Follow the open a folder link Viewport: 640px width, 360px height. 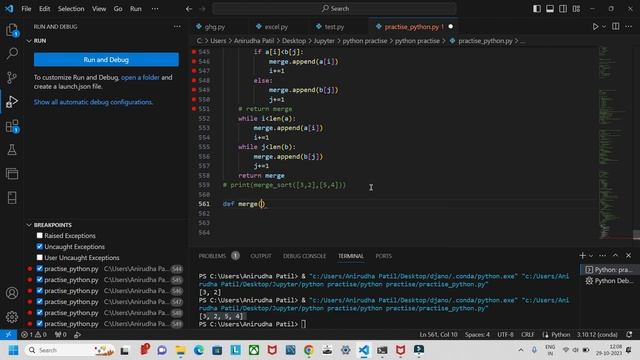pyautogui.click(x=140, y=77)
